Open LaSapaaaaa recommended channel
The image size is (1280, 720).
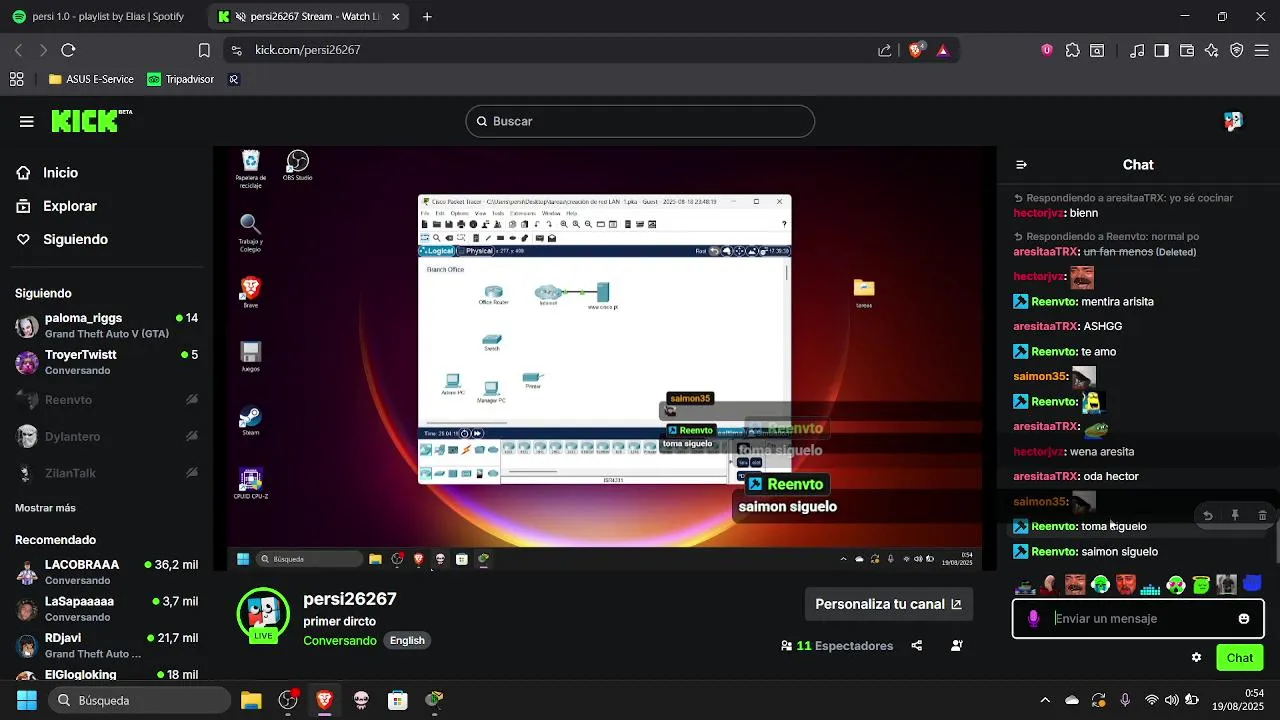click(106, 609)
